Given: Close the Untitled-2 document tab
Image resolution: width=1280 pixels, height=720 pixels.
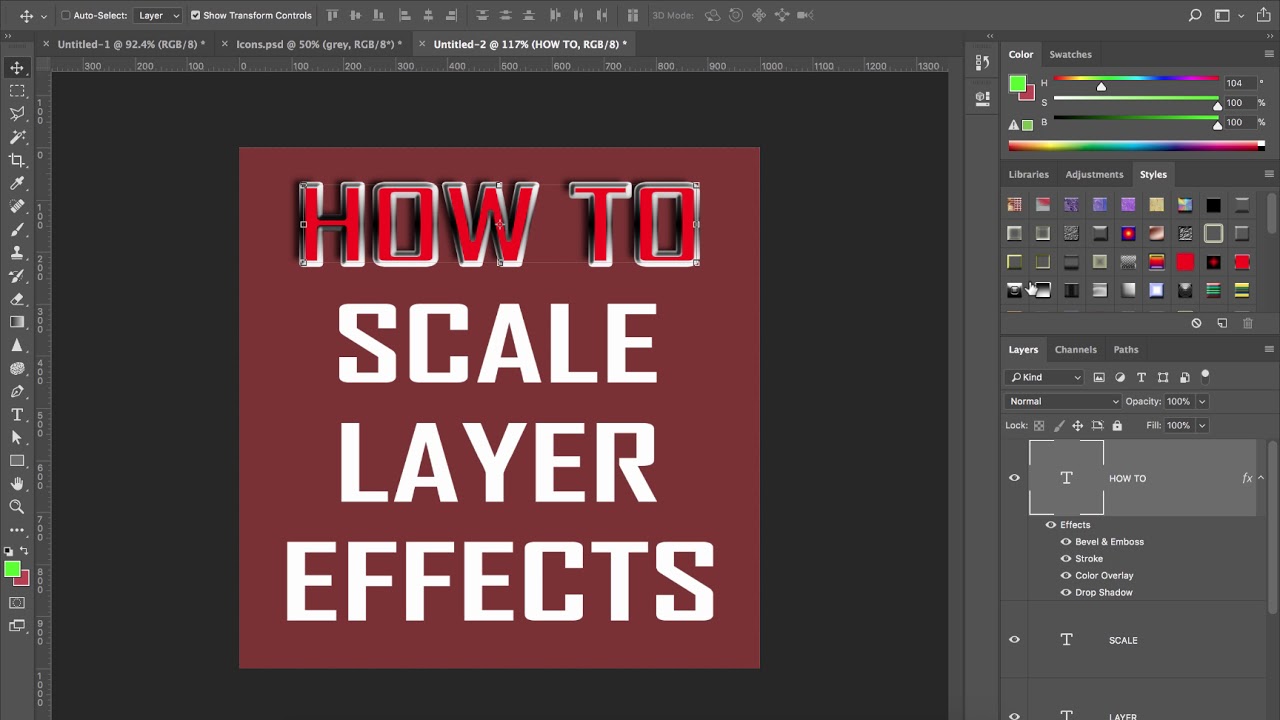Looking at the screenshot, I should [422, 44].
